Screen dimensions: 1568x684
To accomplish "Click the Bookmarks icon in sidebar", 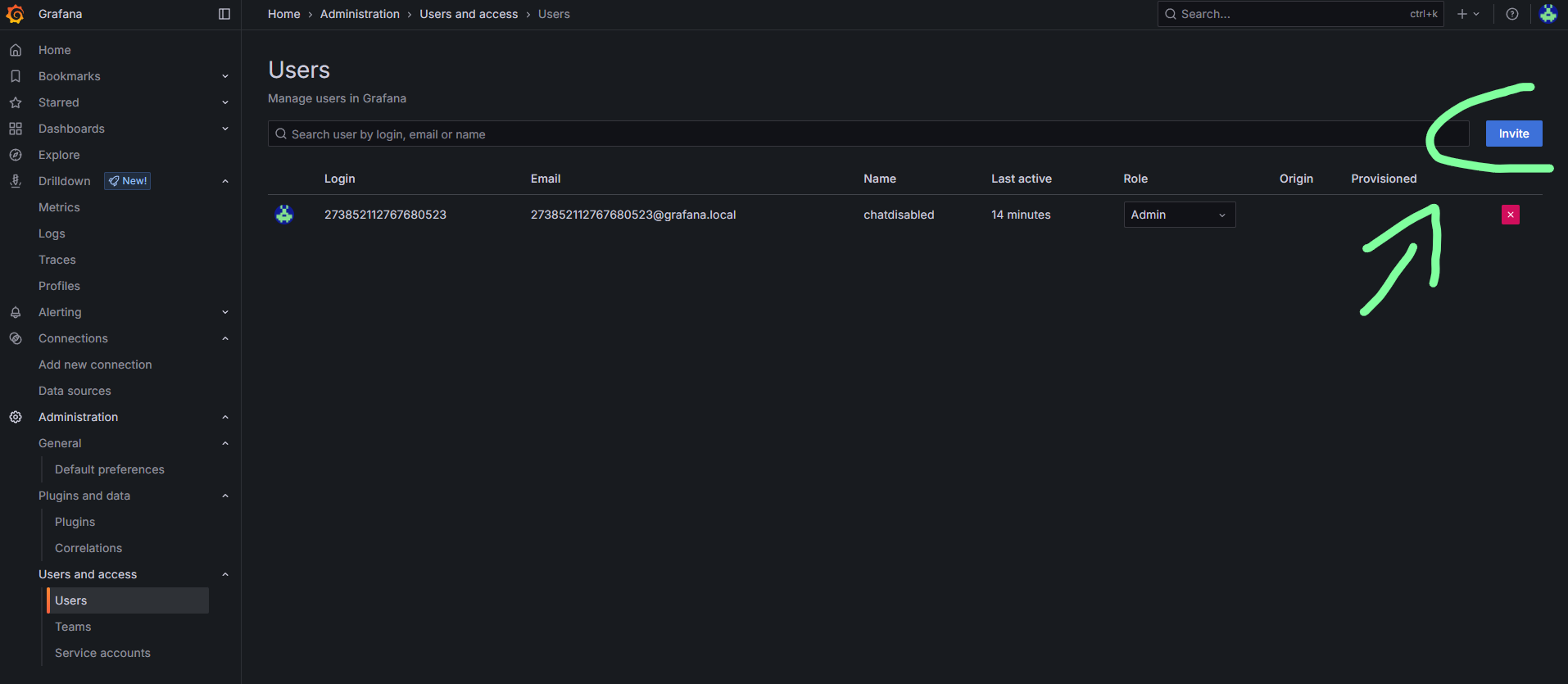I will (x=16, y=76).
